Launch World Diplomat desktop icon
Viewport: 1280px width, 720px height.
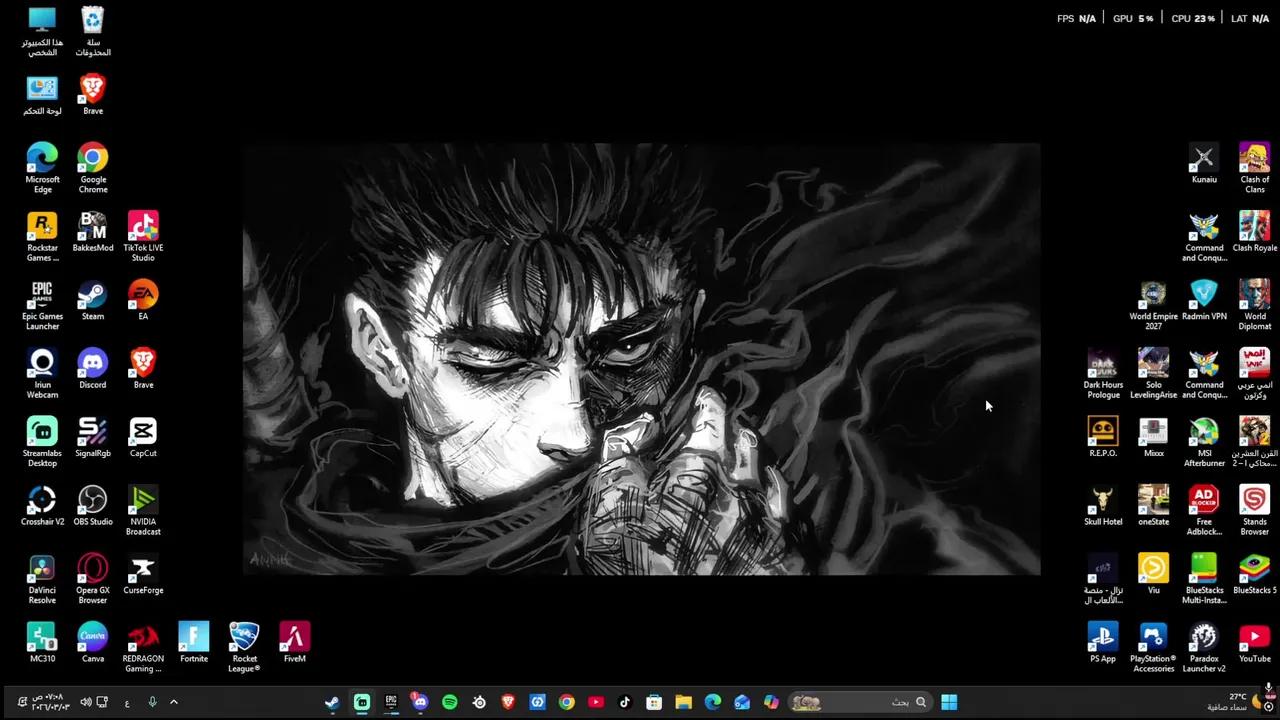[x=1254, y=305]
